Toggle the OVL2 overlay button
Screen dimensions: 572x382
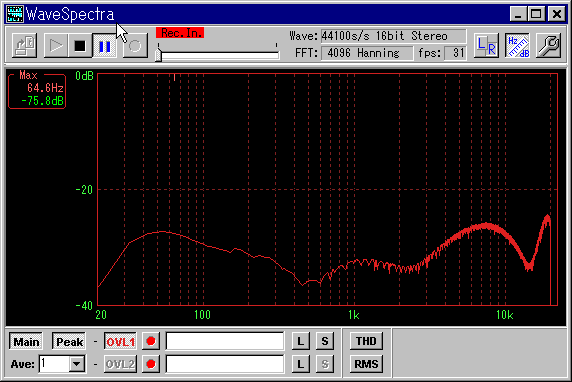120,364
